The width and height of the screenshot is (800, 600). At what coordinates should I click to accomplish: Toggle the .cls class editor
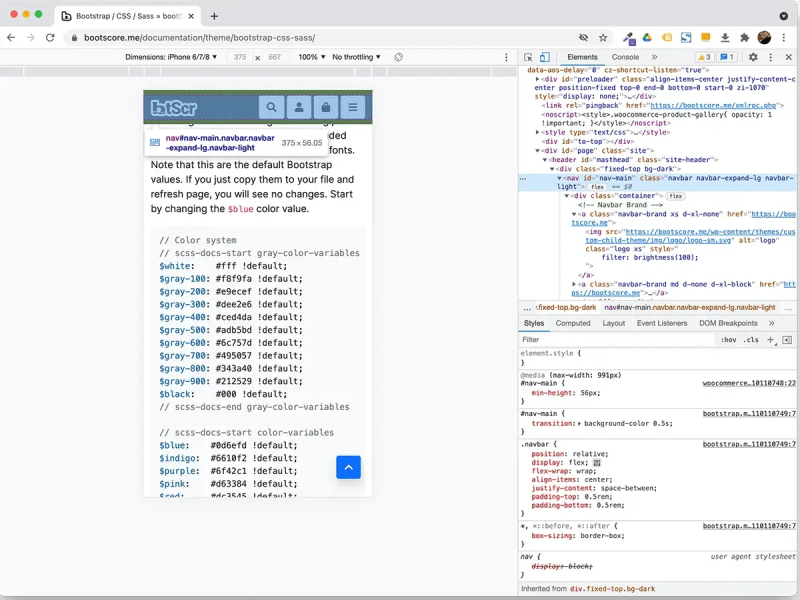pos(751,340)
